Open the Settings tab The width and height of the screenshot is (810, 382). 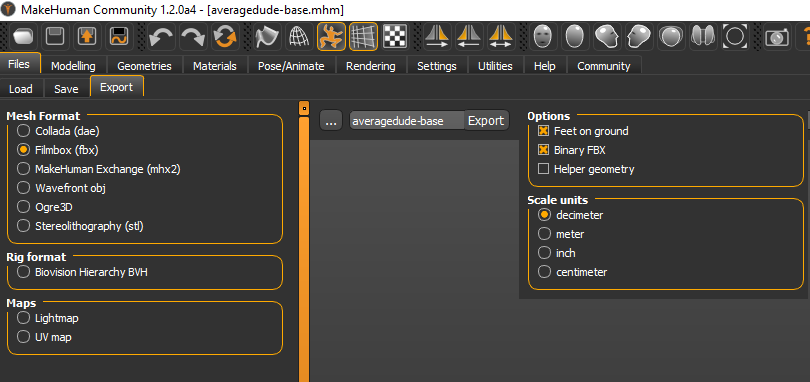437,66
